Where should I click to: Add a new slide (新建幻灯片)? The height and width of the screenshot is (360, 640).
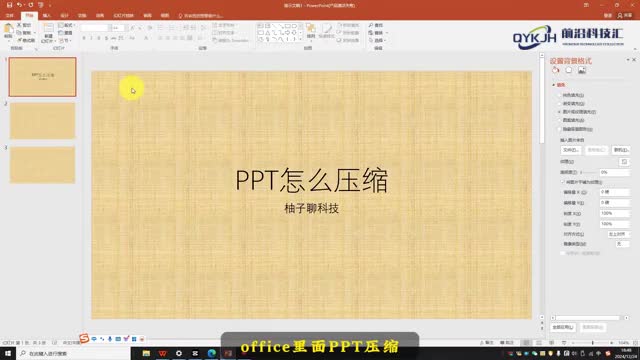tap(48, 33)
